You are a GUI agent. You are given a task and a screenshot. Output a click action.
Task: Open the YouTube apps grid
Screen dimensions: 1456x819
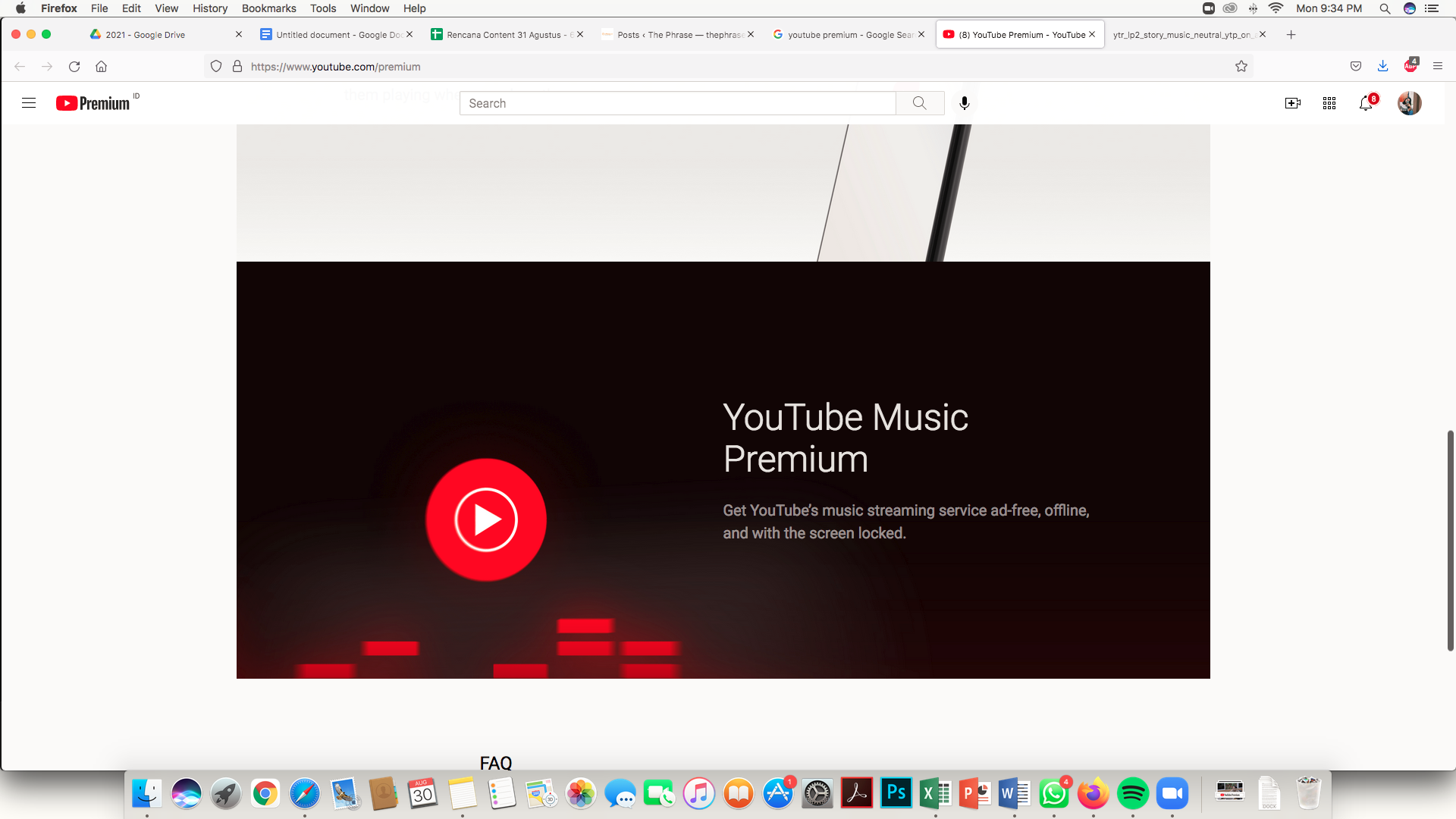point(1329,103)
